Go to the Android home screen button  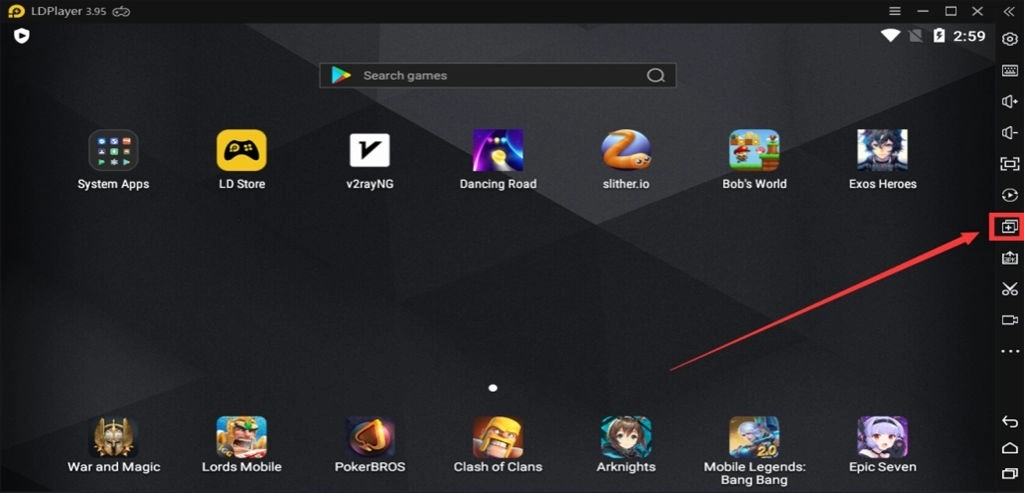click(x=1010, y=447)
